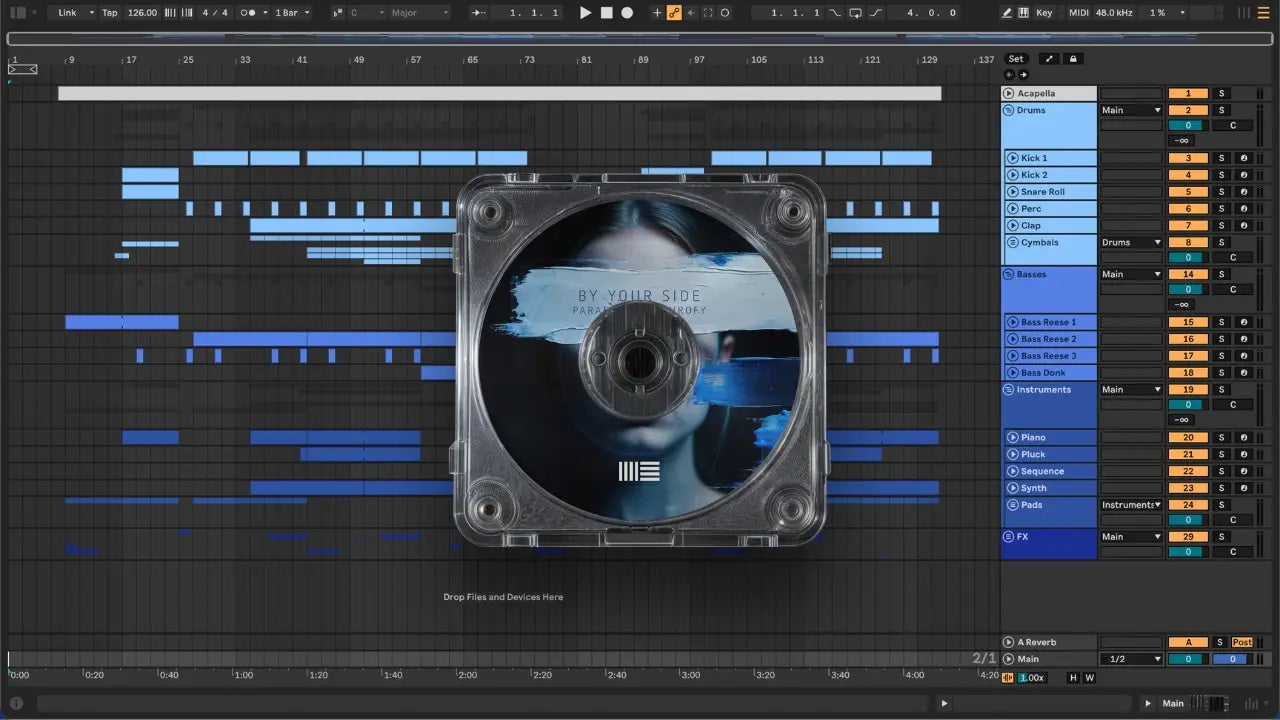Open Cymbals output routing dropdown set to Drums
This screenshot has height=720, width=1280.
coord(1131,242)
